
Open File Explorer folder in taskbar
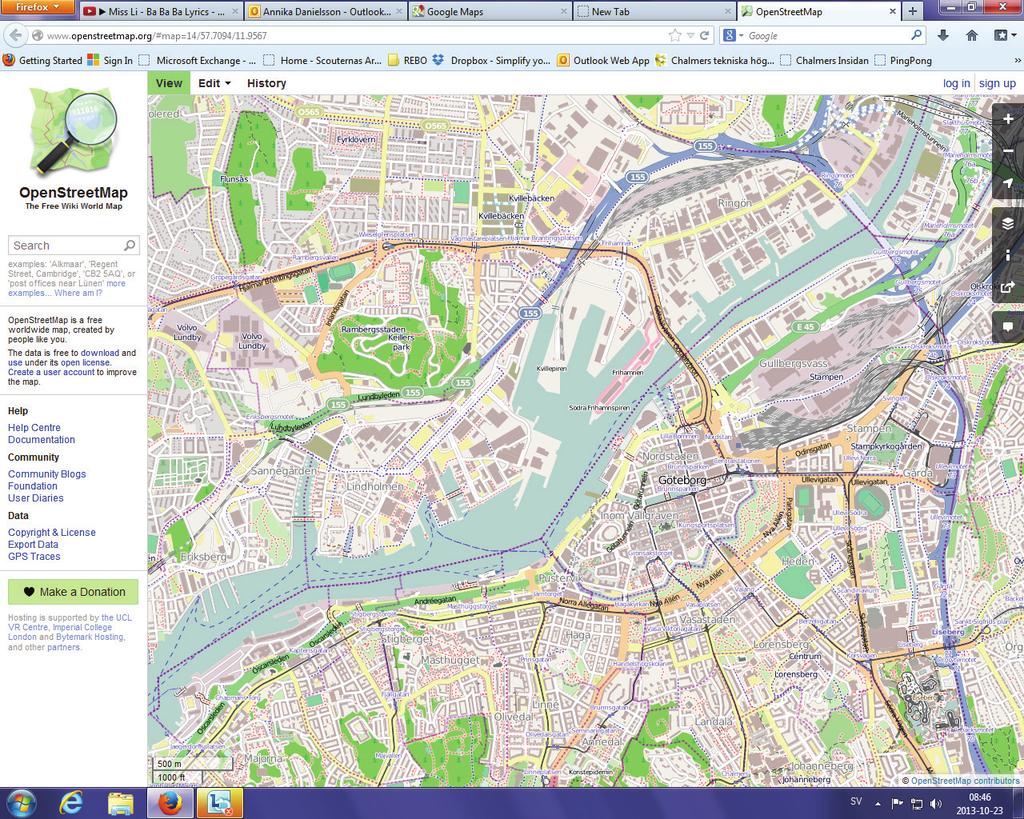pyautogui.click(x=120, y=803)
